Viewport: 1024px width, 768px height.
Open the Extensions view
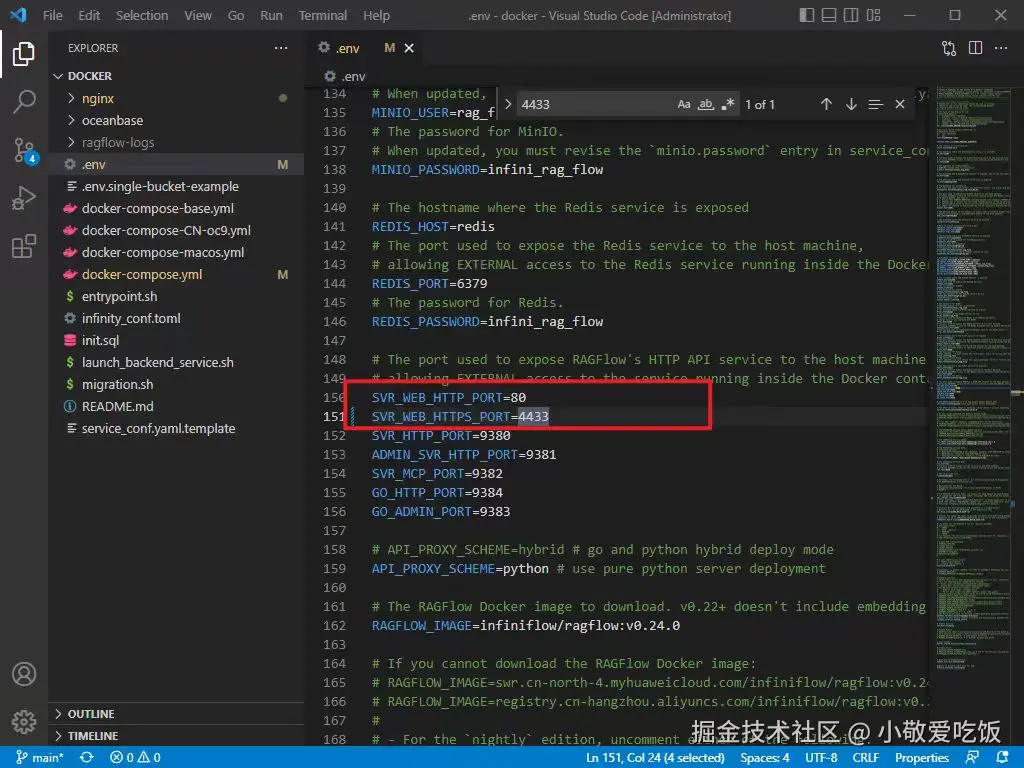coord(24,247)
